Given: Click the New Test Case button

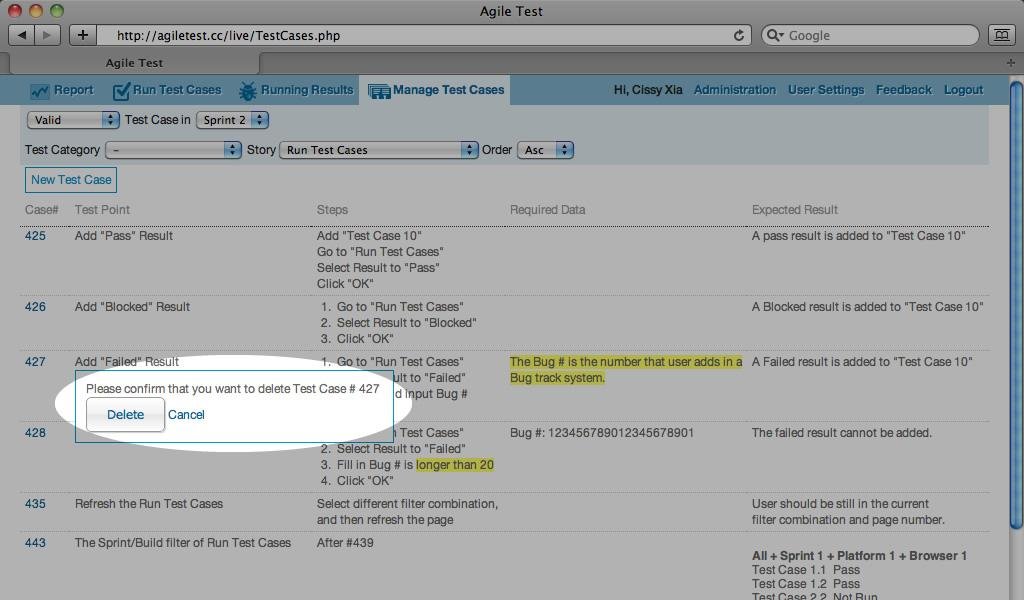Looking at the screenshot, I should click(70, 180).
